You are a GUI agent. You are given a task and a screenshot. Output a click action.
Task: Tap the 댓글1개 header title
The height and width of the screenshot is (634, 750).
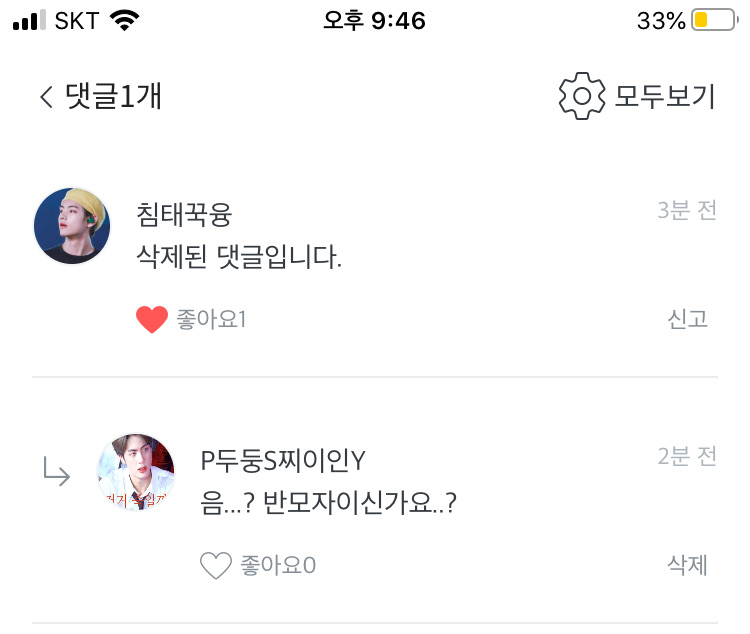tap(113, 97)
